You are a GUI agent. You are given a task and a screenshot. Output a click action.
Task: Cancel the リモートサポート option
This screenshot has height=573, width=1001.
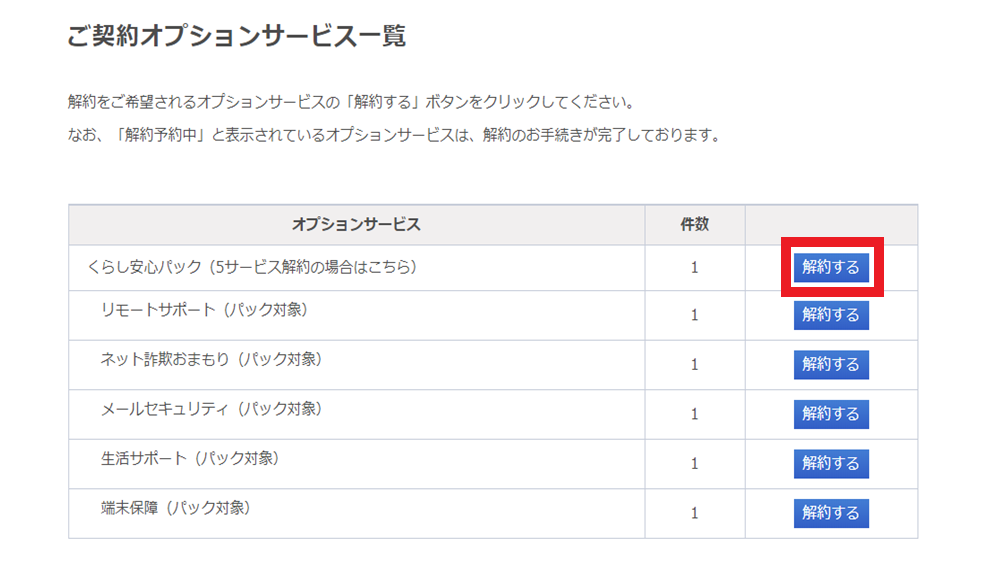click(831, 315)
